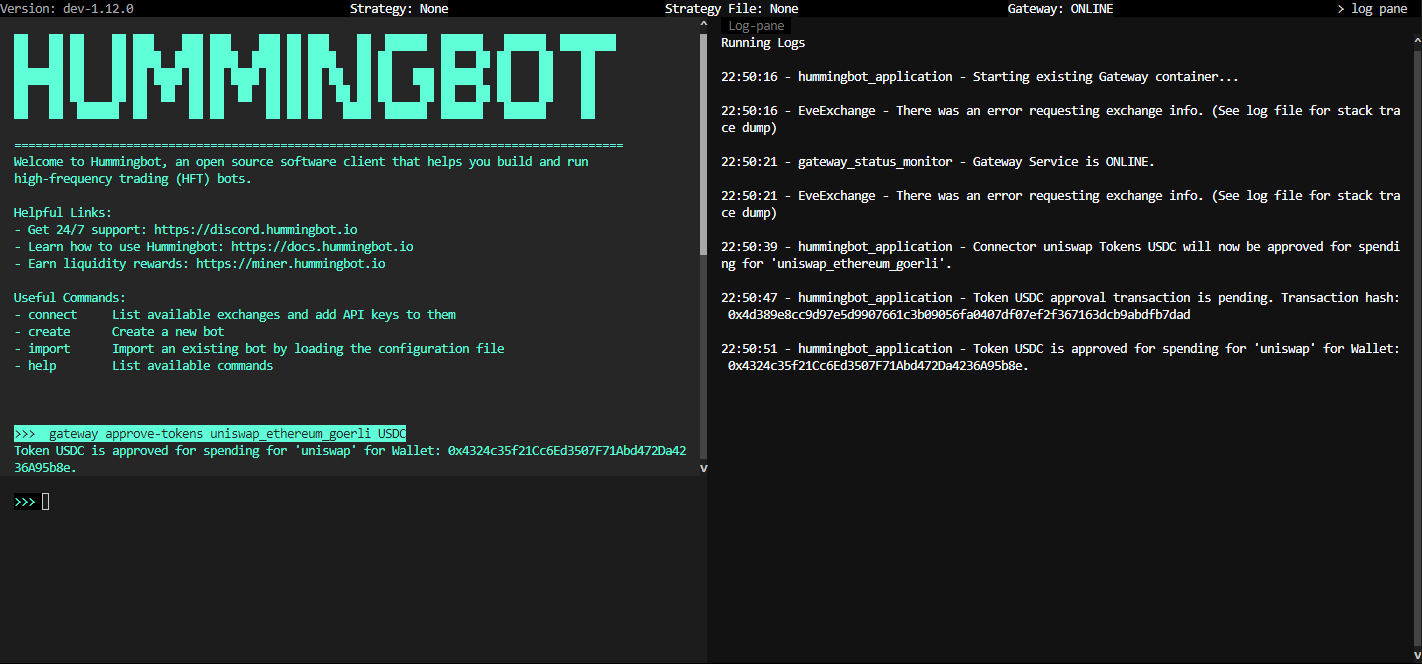Click the 22:50:16 EveExchange error log entry
The height and width of the screenshot is (664, 1422).
coord(1060,119)
